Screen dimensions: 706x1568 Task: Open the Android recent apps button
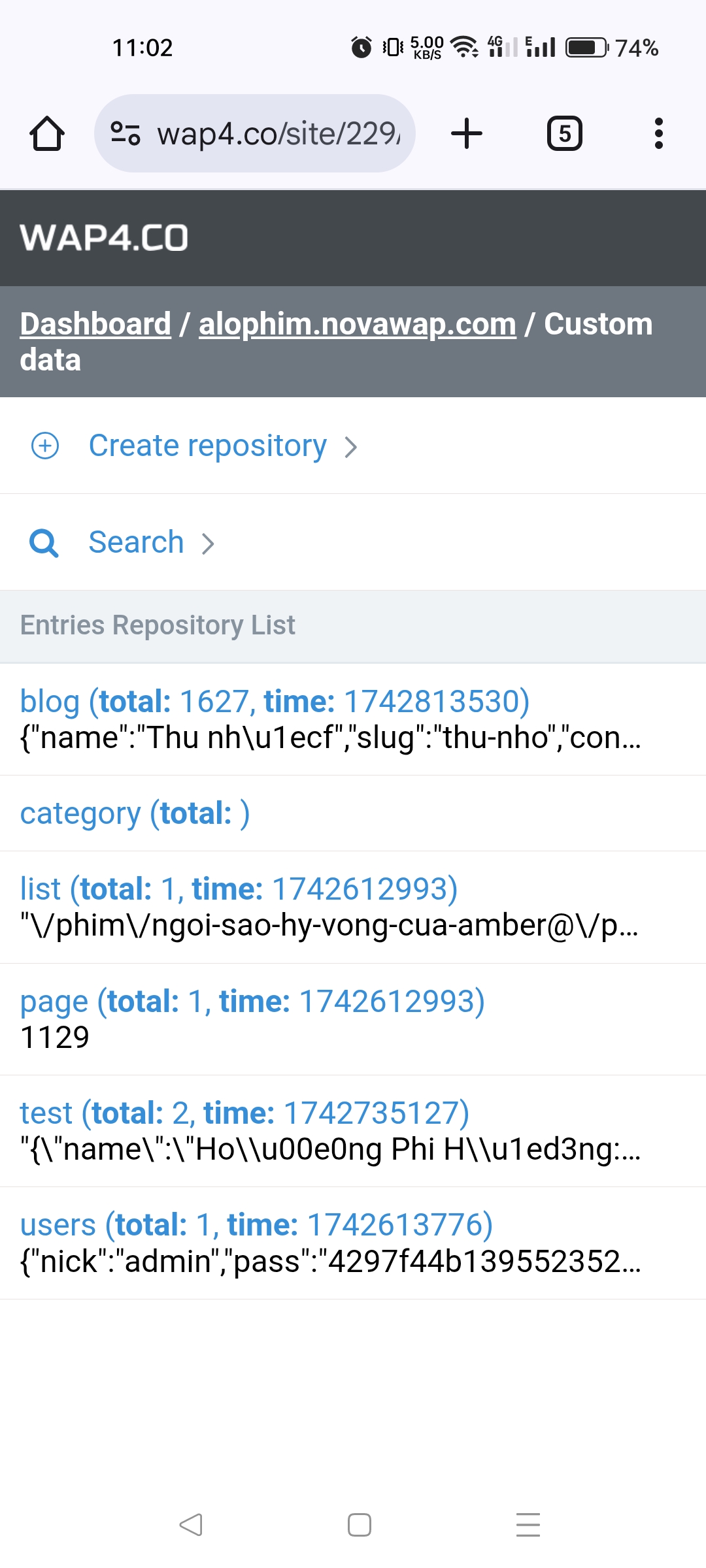[x=528, y=1525]
